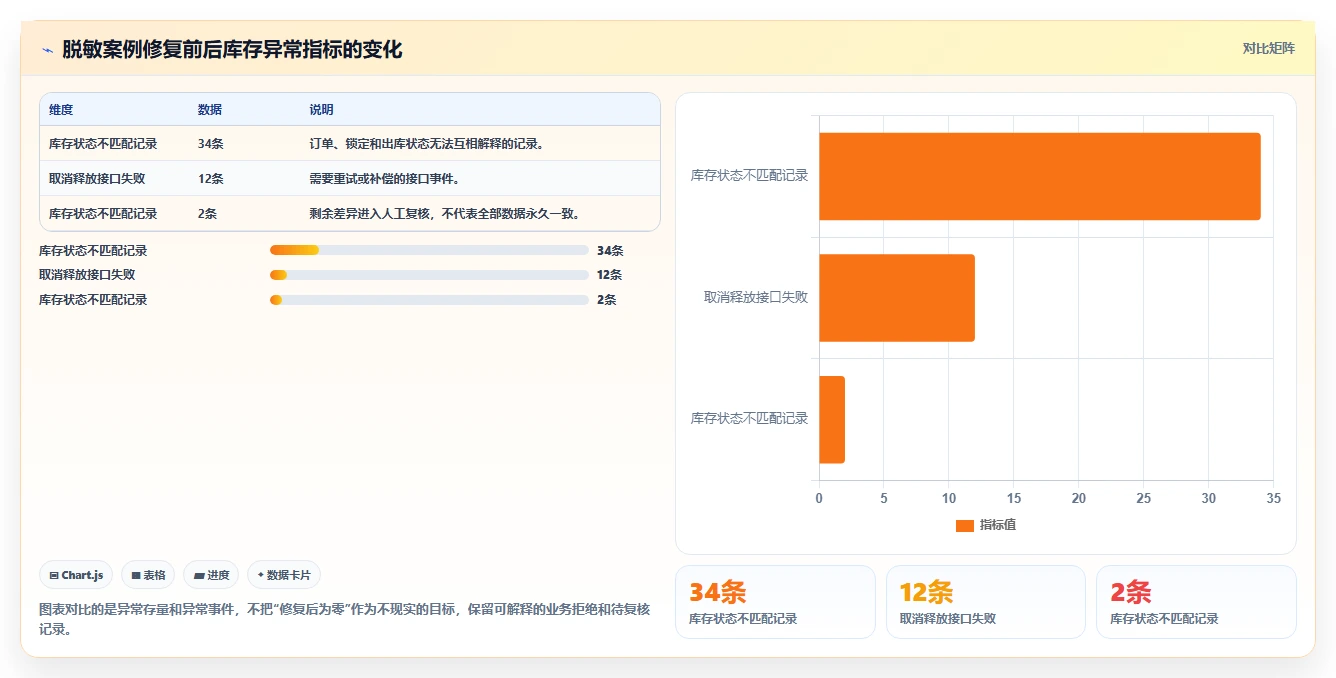The height and width of the screenshot is (678, 1336).
Task: Click the Chart.js tag
Action: 76,575
